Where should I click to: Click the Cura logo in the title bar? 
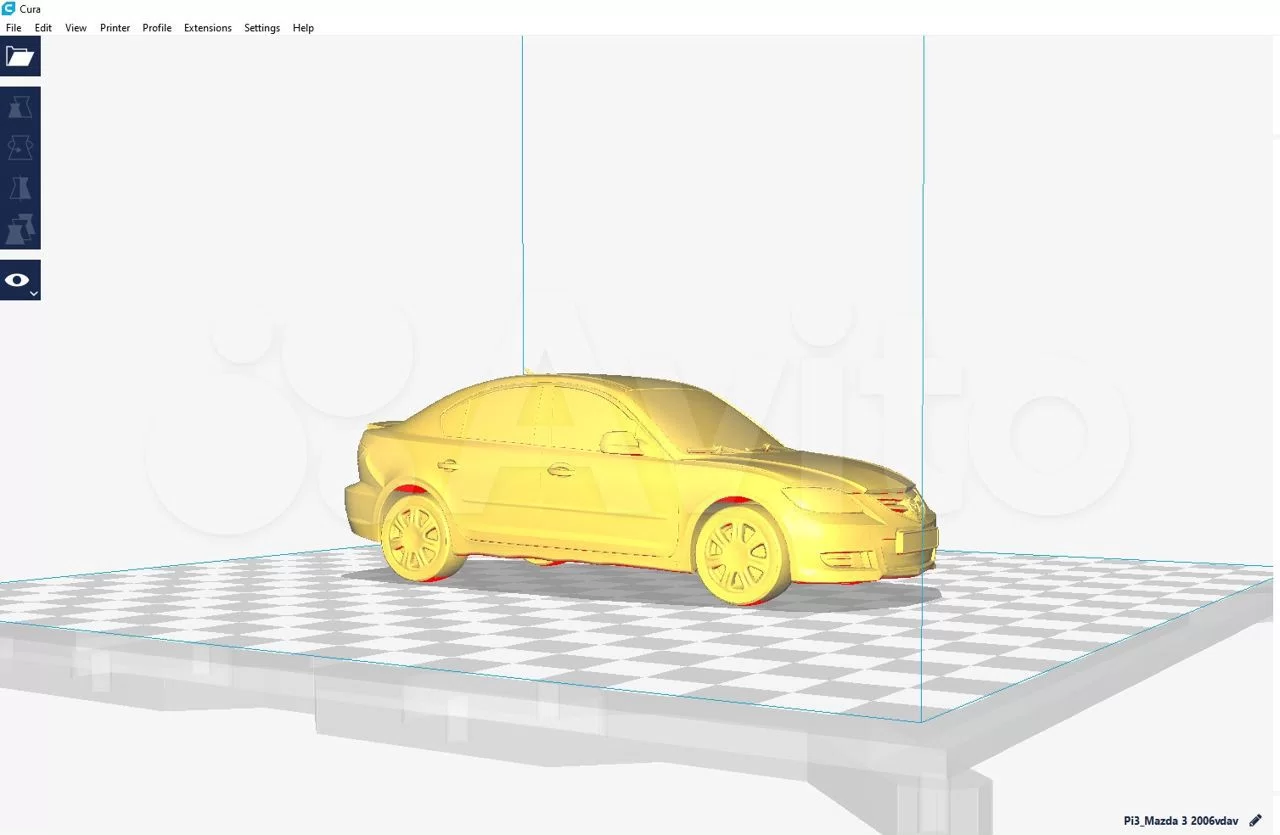pyautogui.click(x=9, y=9)
